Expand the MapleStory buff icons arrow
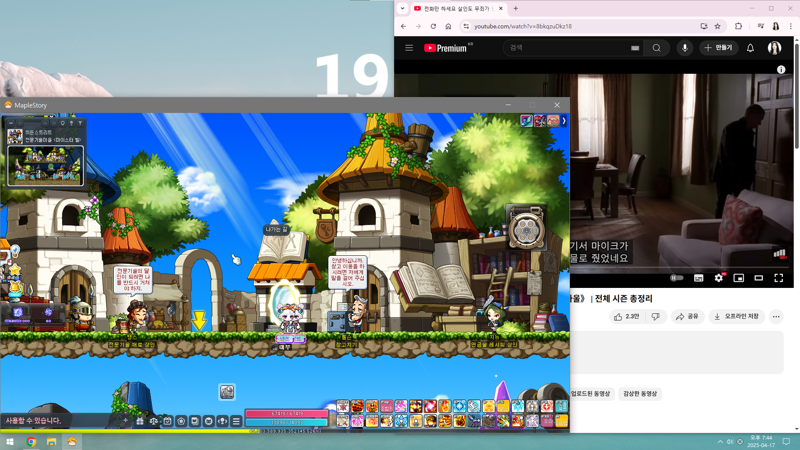 tap(564, 121)
